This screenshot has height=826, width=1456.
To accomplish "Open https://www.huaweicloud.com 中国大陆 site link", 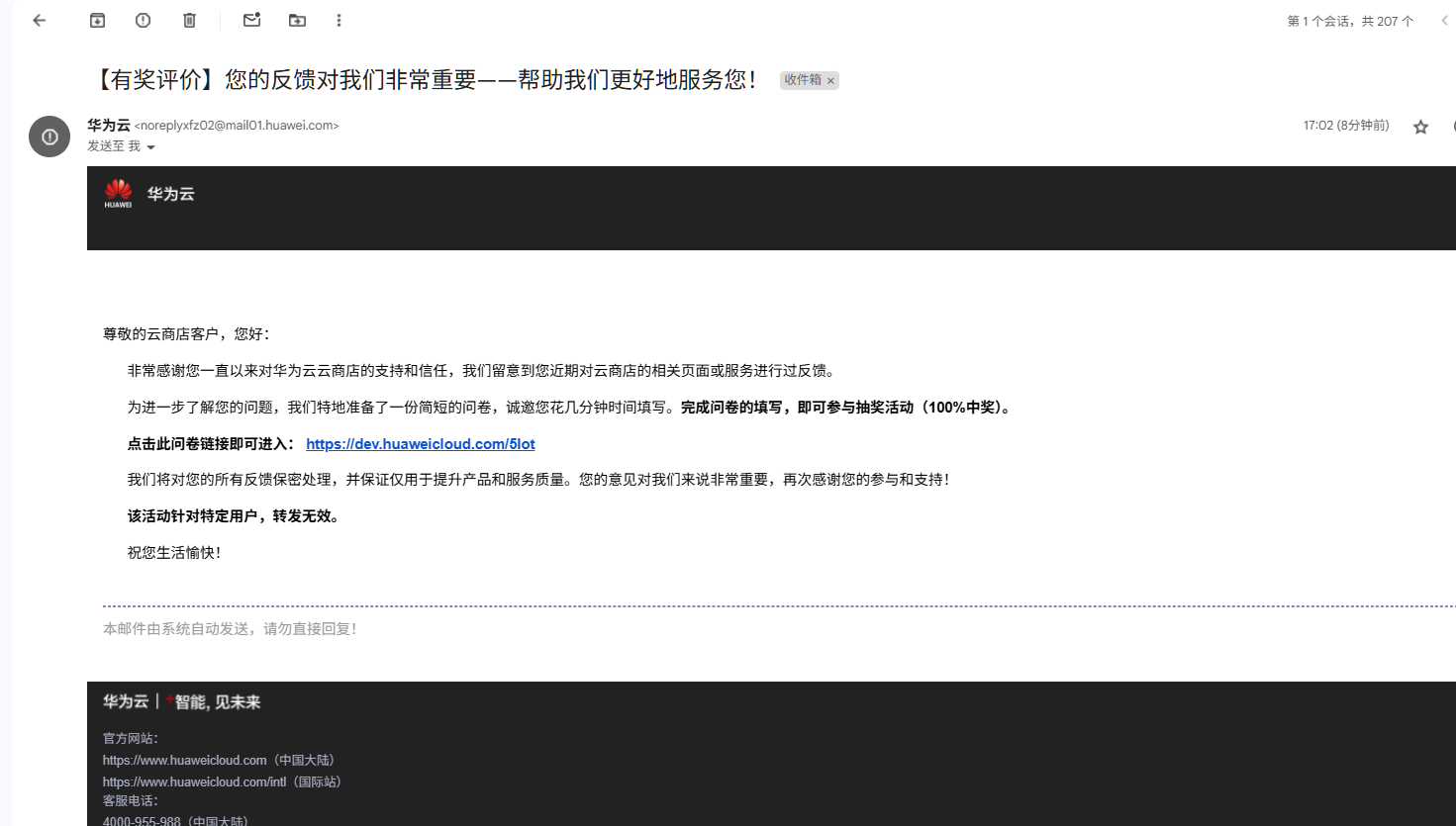I will pyautogui.click(x=185, y=760).
